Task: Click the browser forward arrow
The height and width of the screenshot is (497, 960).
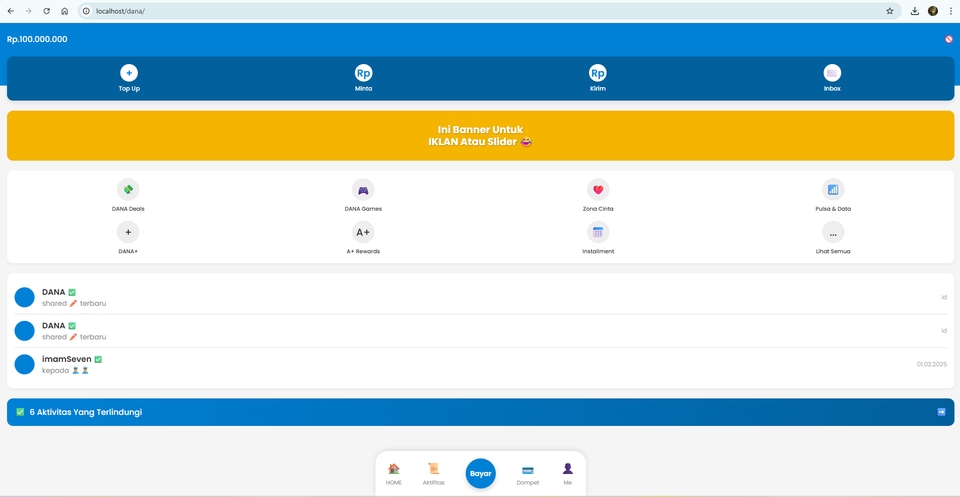Action: [x=28, y=11]
